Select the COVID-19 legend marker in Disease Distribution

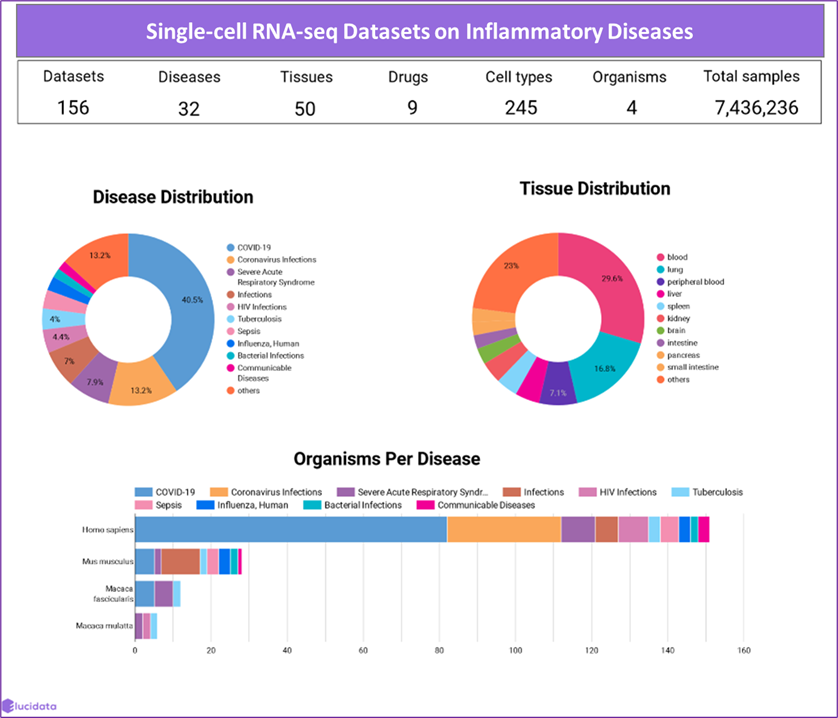coord(230,247)
